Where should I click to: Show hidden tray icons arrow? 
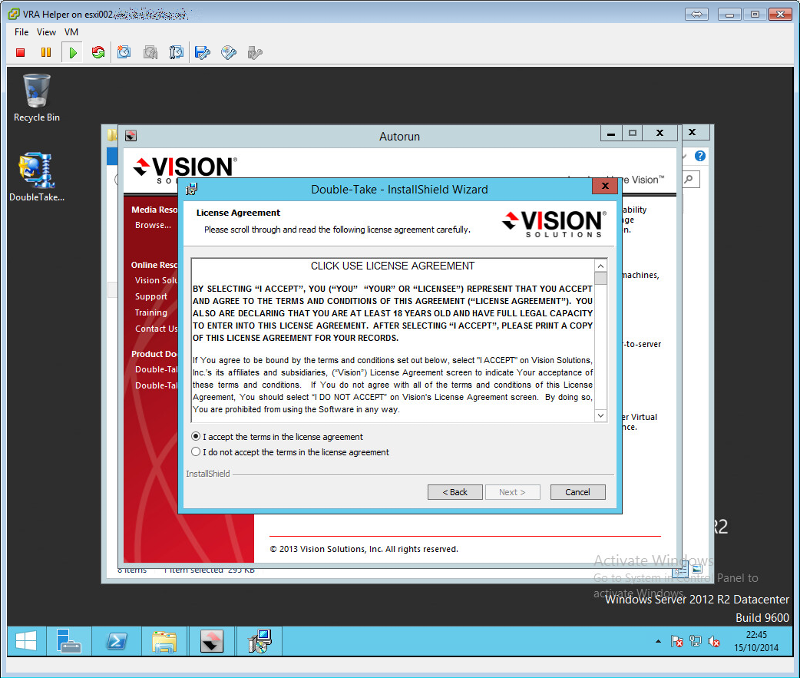[658, 641]
